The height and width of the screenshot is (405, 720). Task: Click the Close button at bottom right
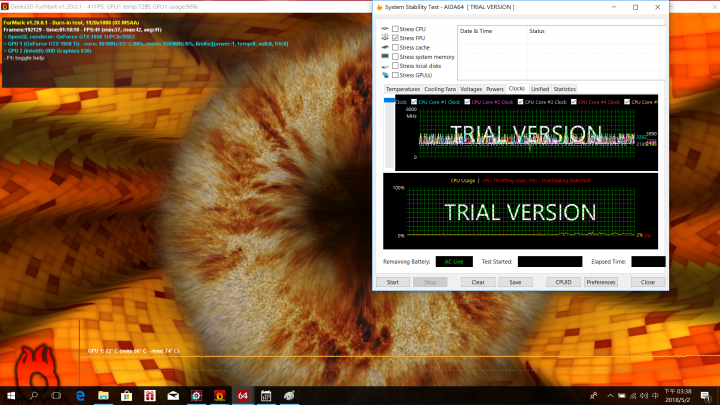pyautogui.click(x=648, y=282)
